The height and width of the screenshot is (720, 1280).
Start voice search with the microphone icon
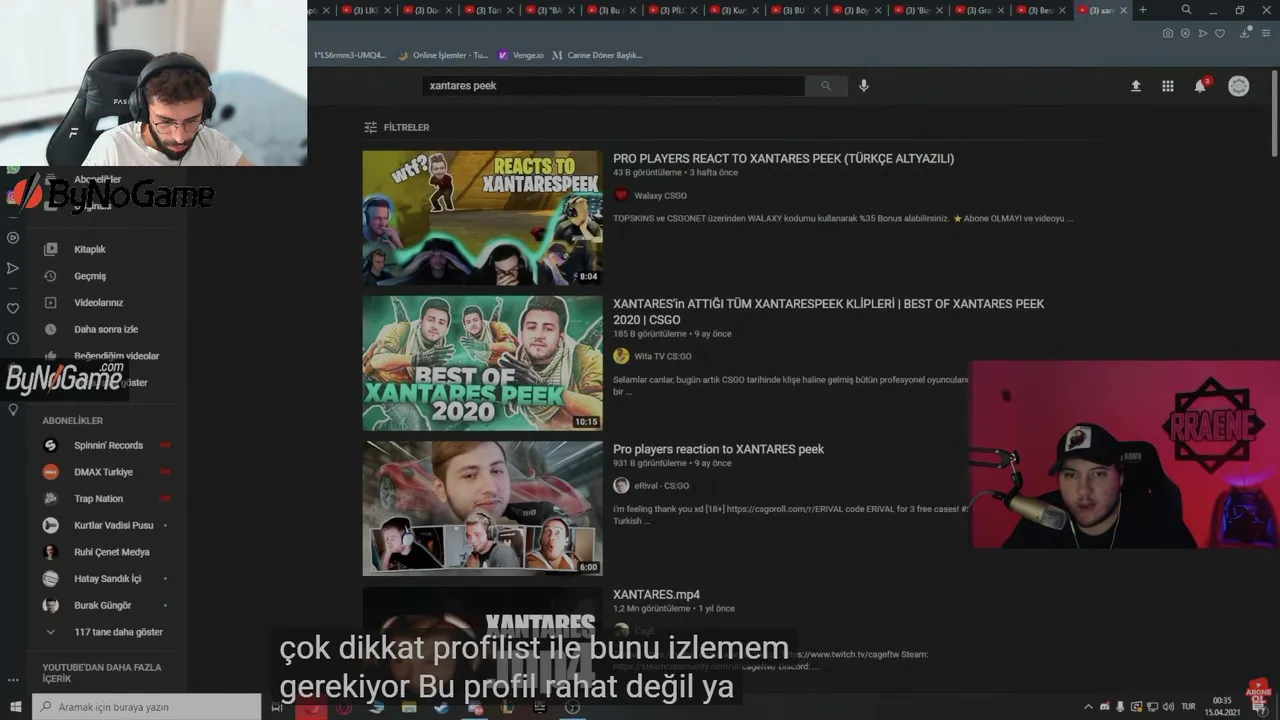[x=864, y=86]
